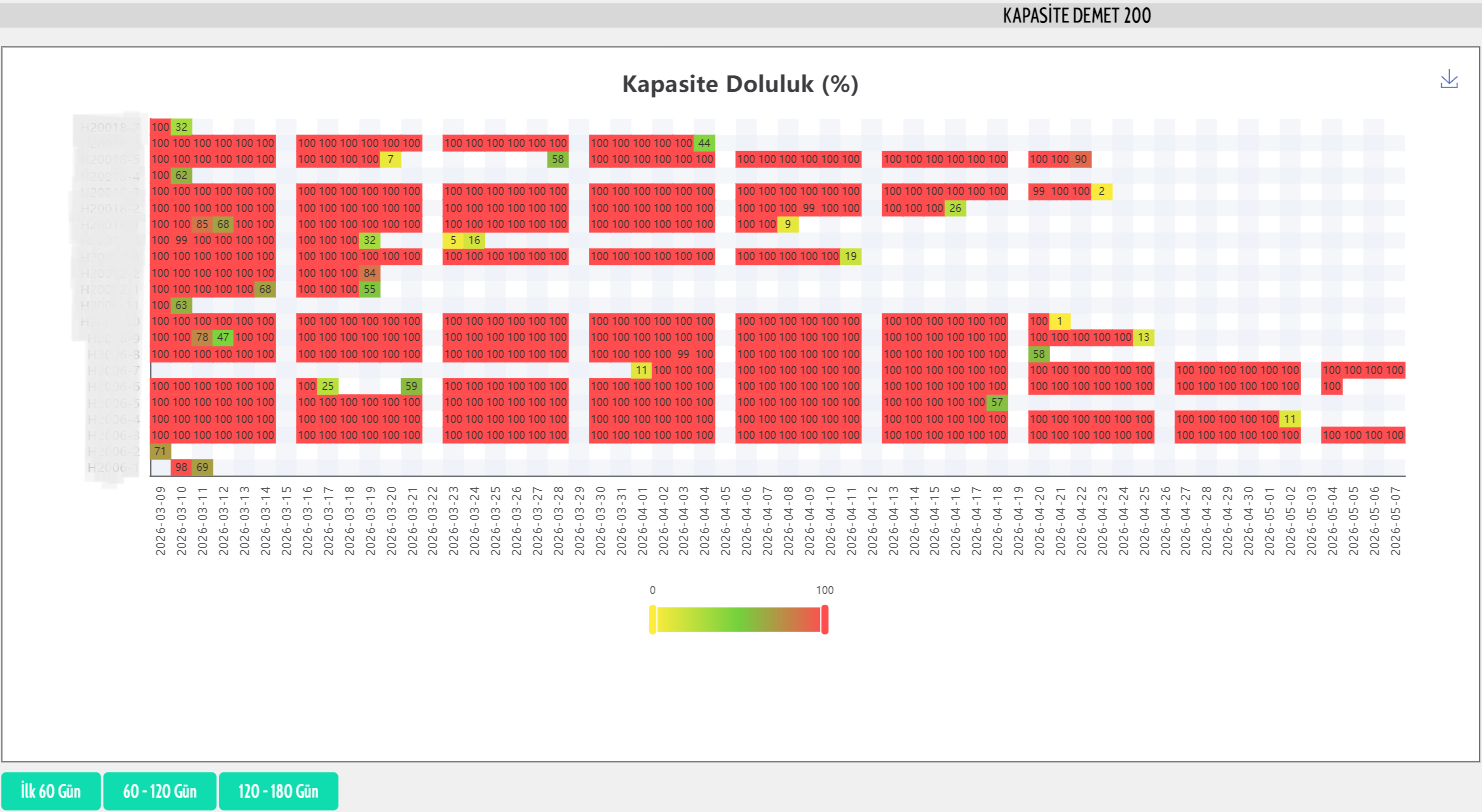Click the minimum handle of color legend

coord(653,620)
